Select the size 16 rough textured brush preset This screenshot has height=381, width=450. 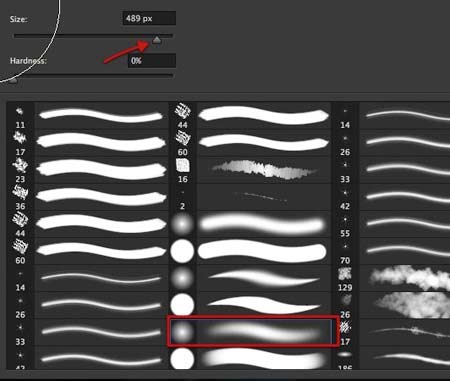tap(250, 170)
